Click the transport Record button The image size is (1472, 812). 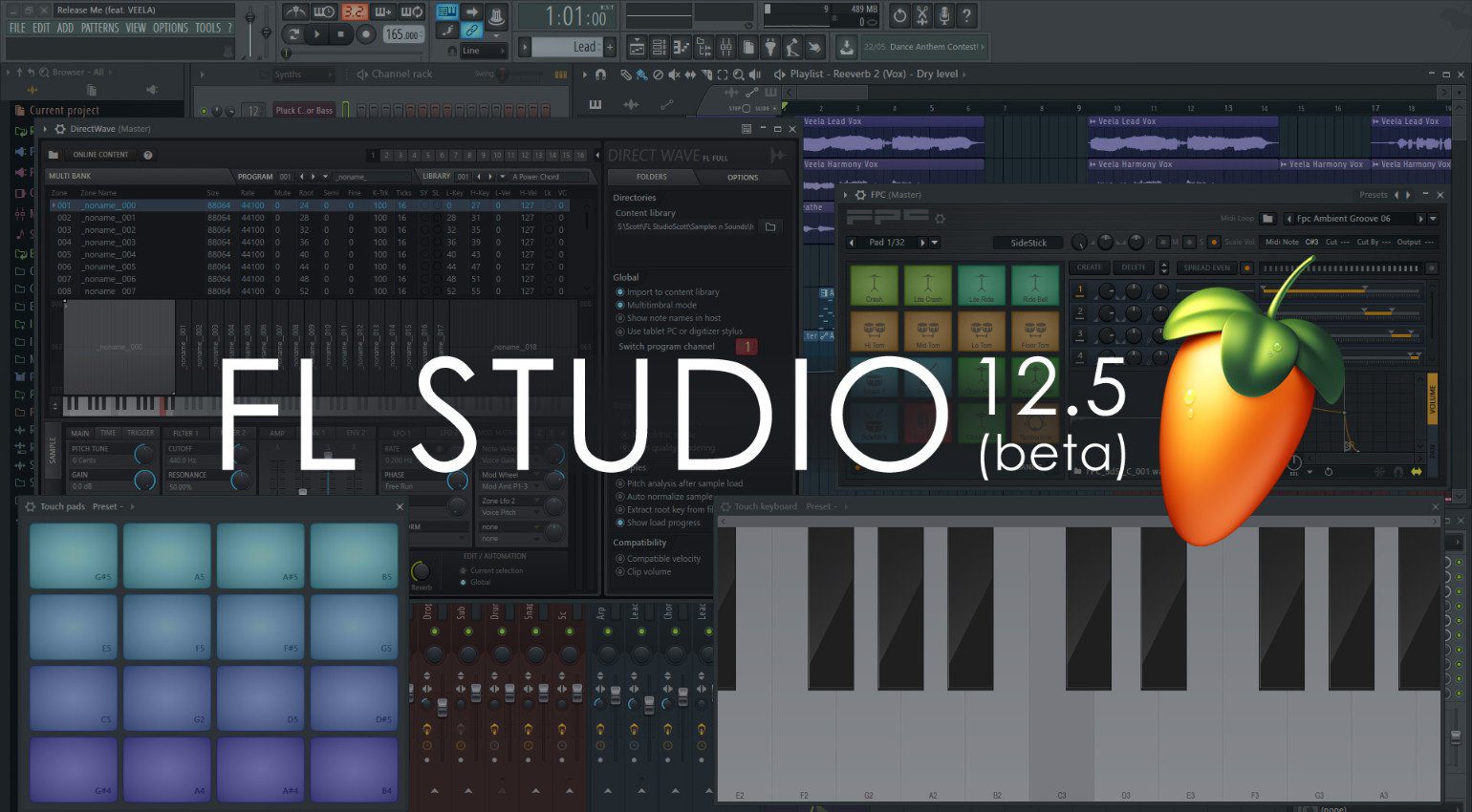(x=365, y=34)
